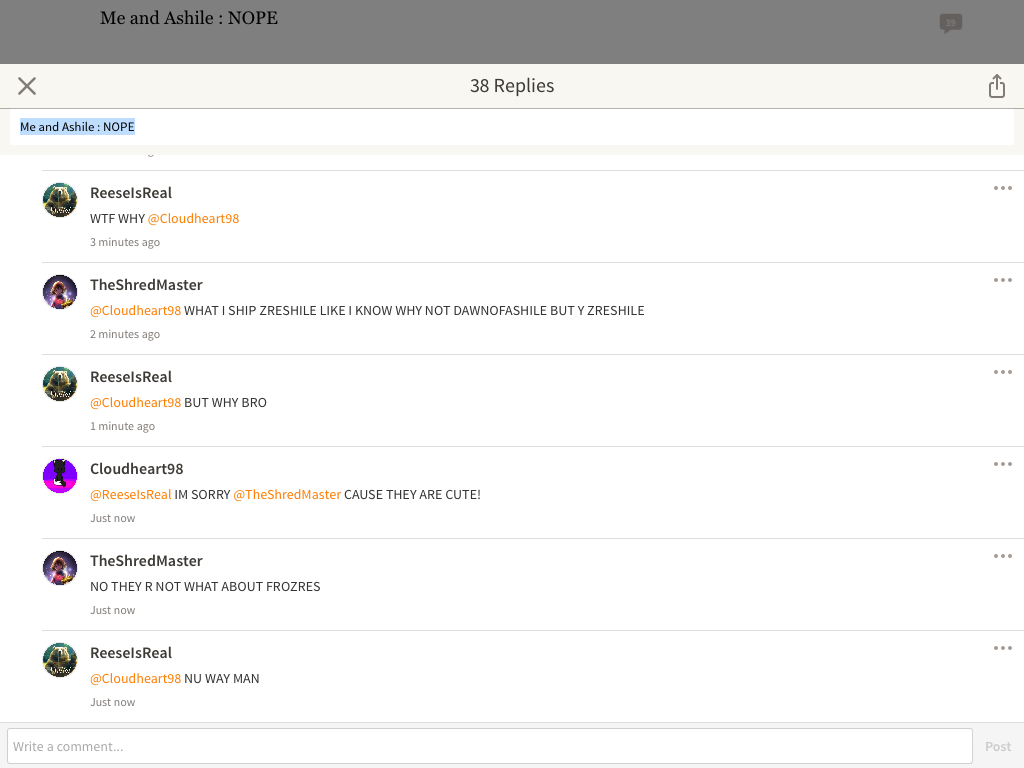View ReeseIsReal's avatar on 'BUT WHY BRO' reply
The width and height of the screenshot is (1024, 768).
pyautogui.click(x=60, y=384)
